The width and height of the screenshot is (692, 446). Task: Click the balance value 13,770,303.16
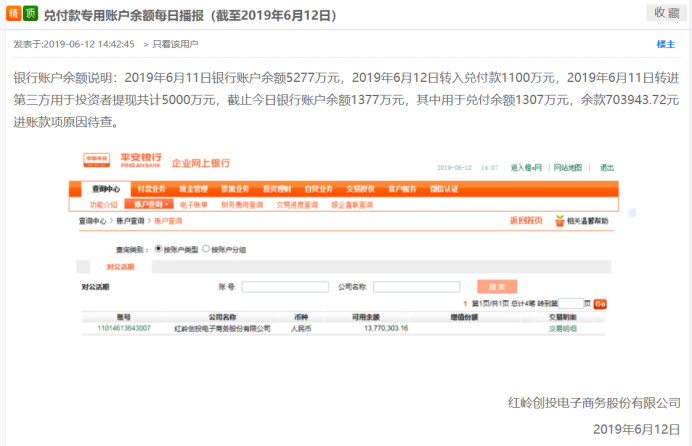386,328
